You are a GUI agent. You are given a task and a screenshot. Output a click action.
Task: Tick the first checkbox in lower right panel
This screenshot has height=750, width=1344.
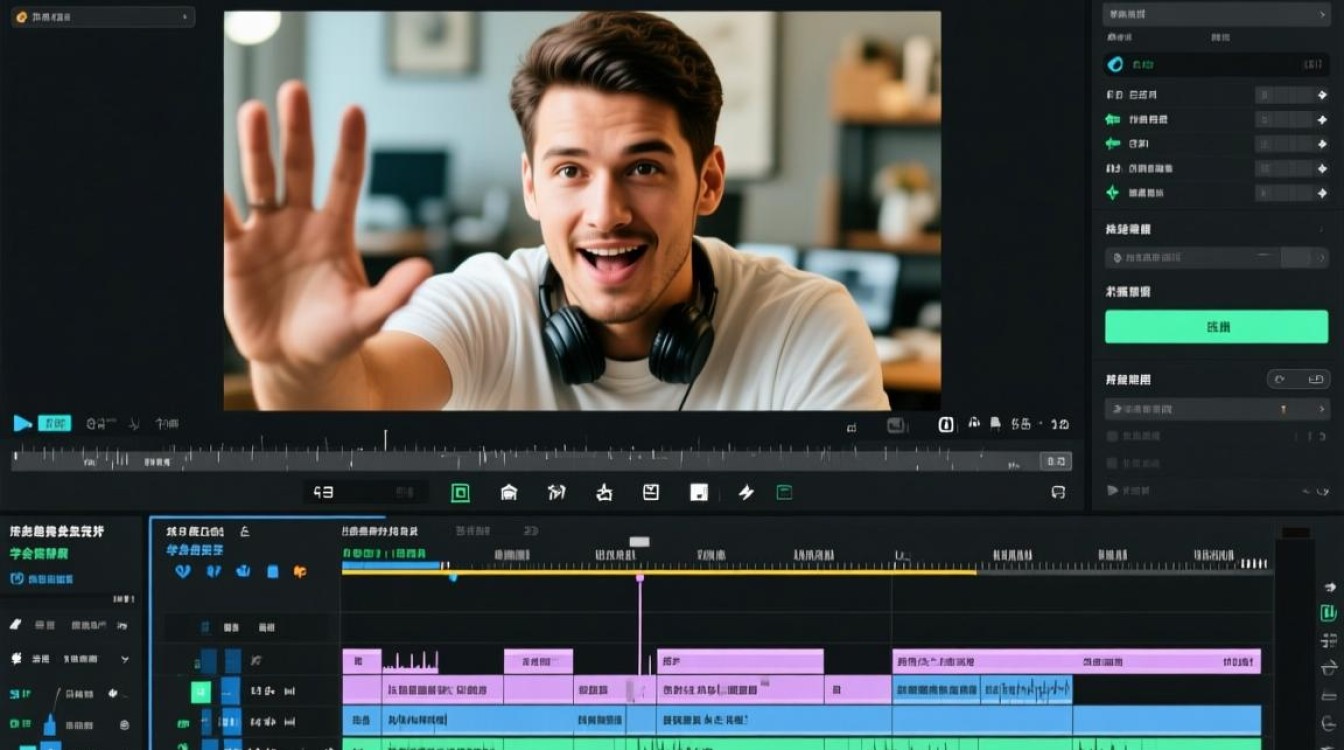click(x=1112, y=436)
